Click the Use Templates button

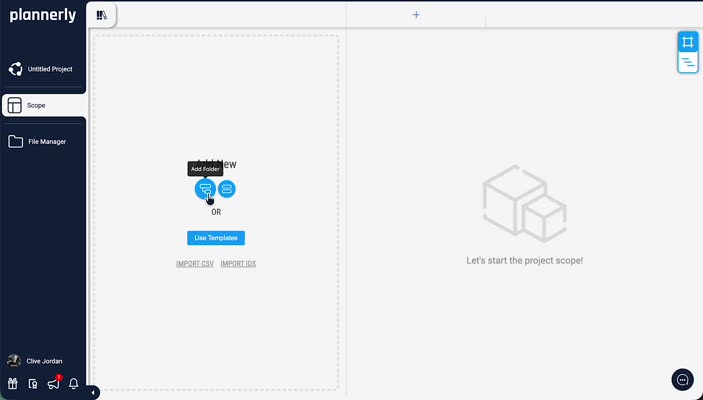coord(216,238)
